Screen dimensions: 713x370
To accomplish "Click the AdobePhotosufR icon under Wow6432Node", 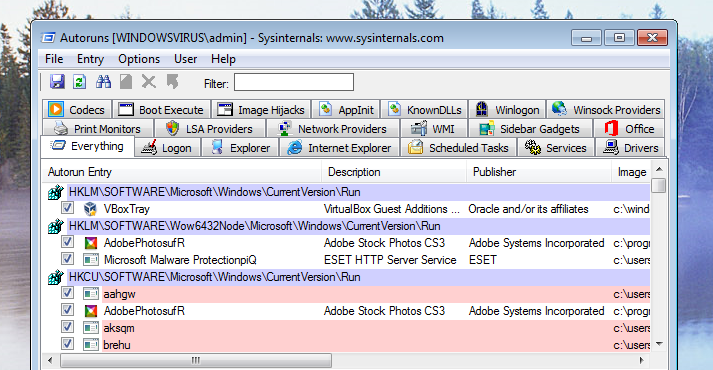I will pos(91,243).
